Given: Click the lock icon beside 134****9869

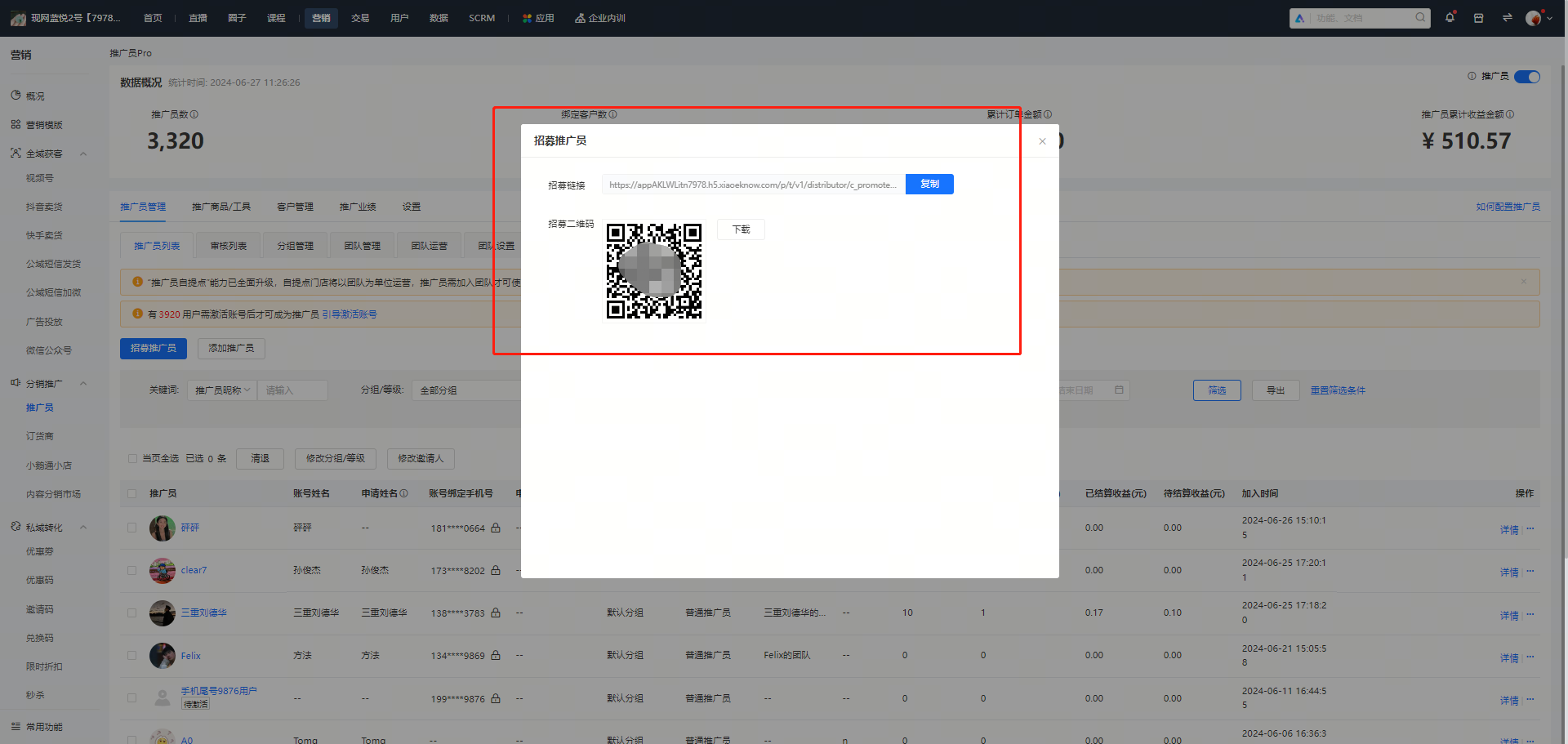Looking at the screenshot, I should coord(496,655).
